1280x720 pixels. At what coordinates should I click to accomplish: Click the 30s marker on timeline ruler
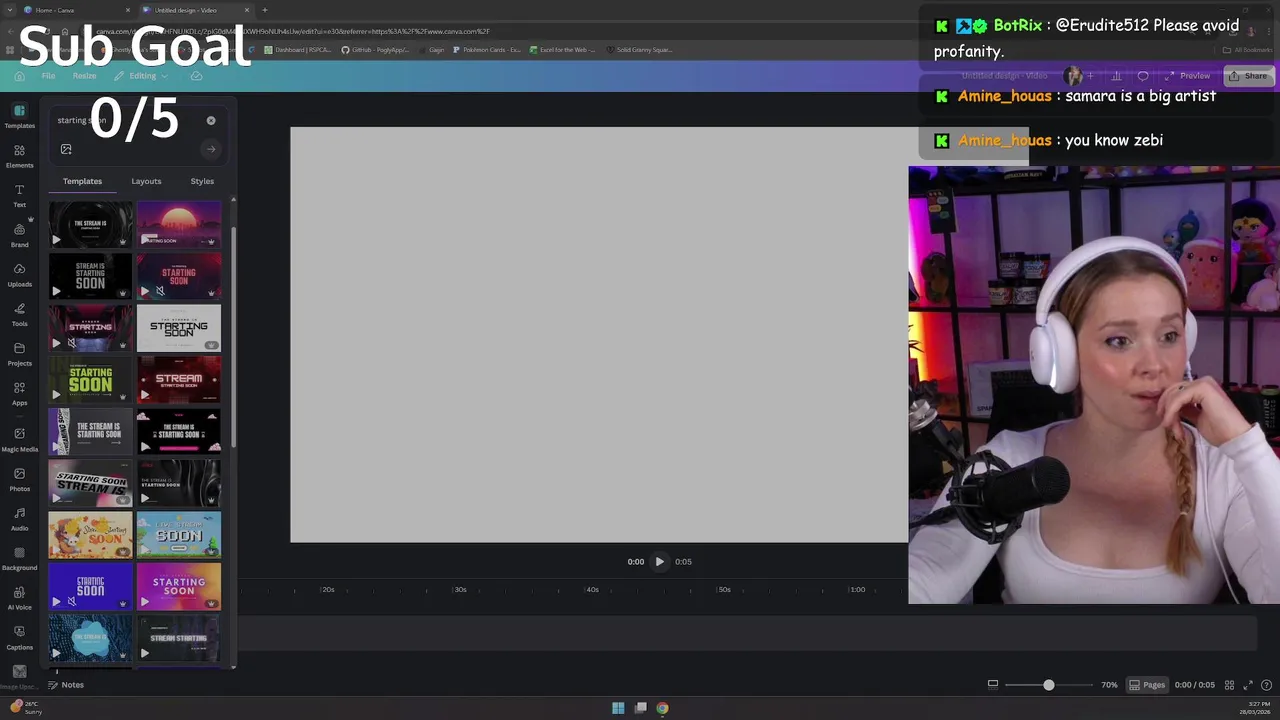click(460, 590)
